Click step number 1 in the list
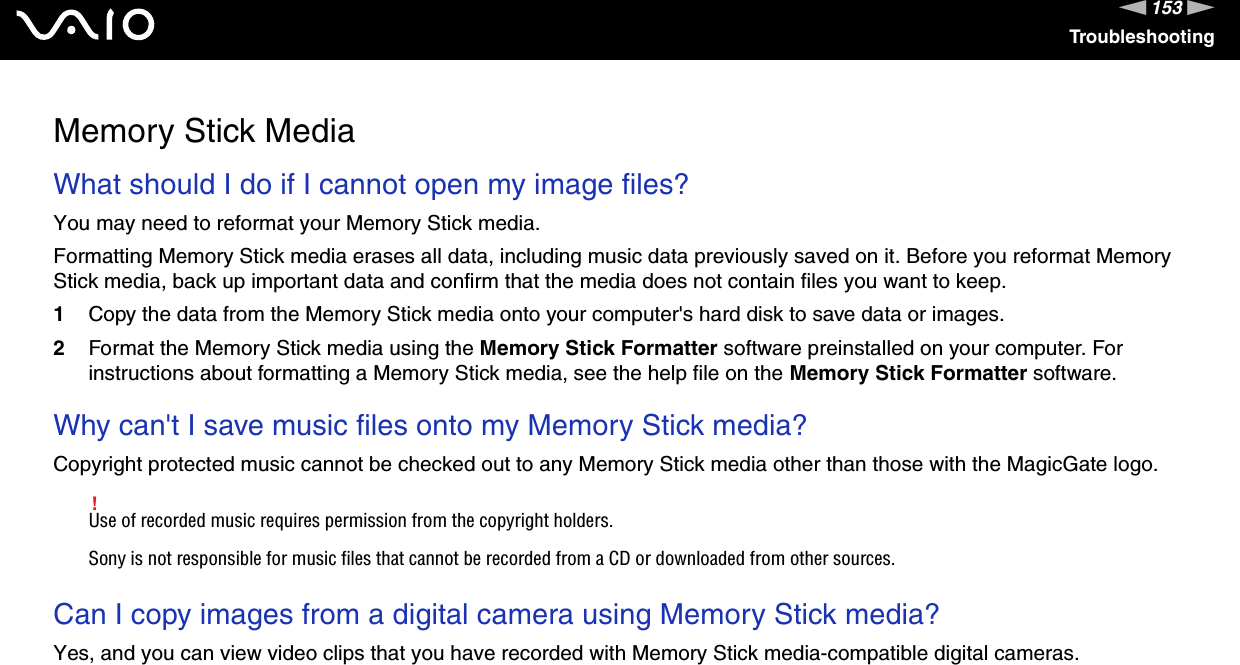The image size is (1240, 665). [60, 315]
